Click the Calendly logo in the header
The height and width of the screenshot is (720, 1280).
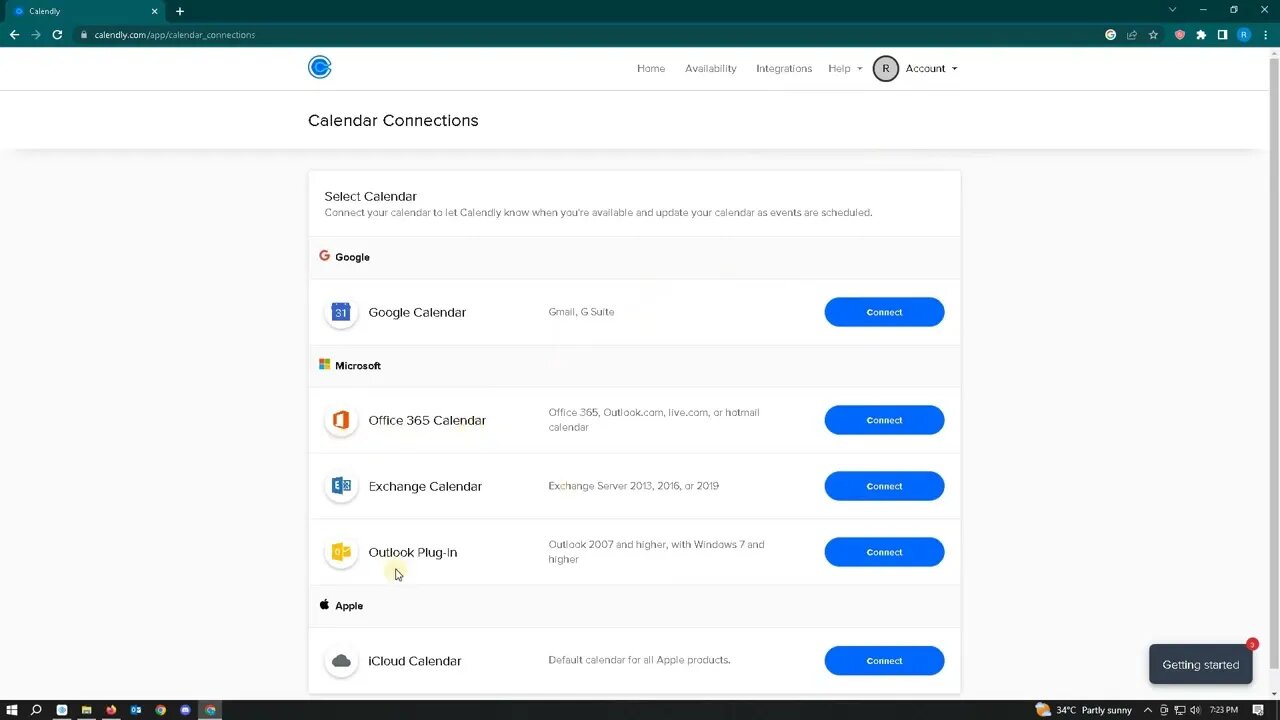pos(319,68)
